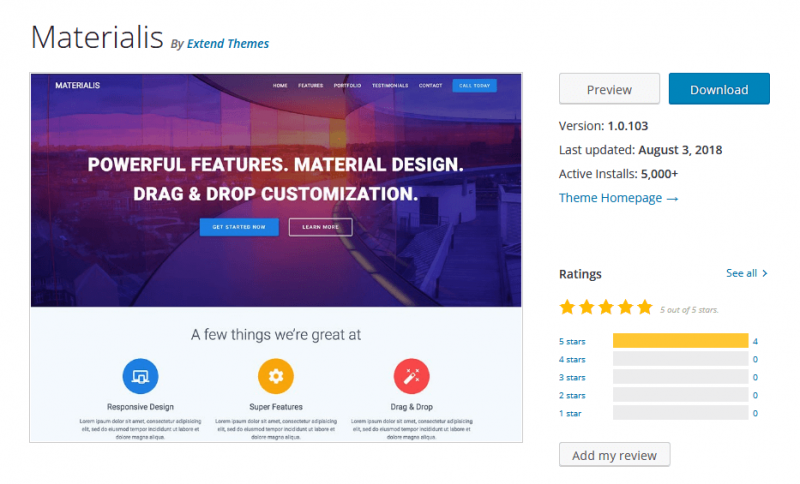Click '5 out of 5 stars.' caption

(x=689, y=310)
